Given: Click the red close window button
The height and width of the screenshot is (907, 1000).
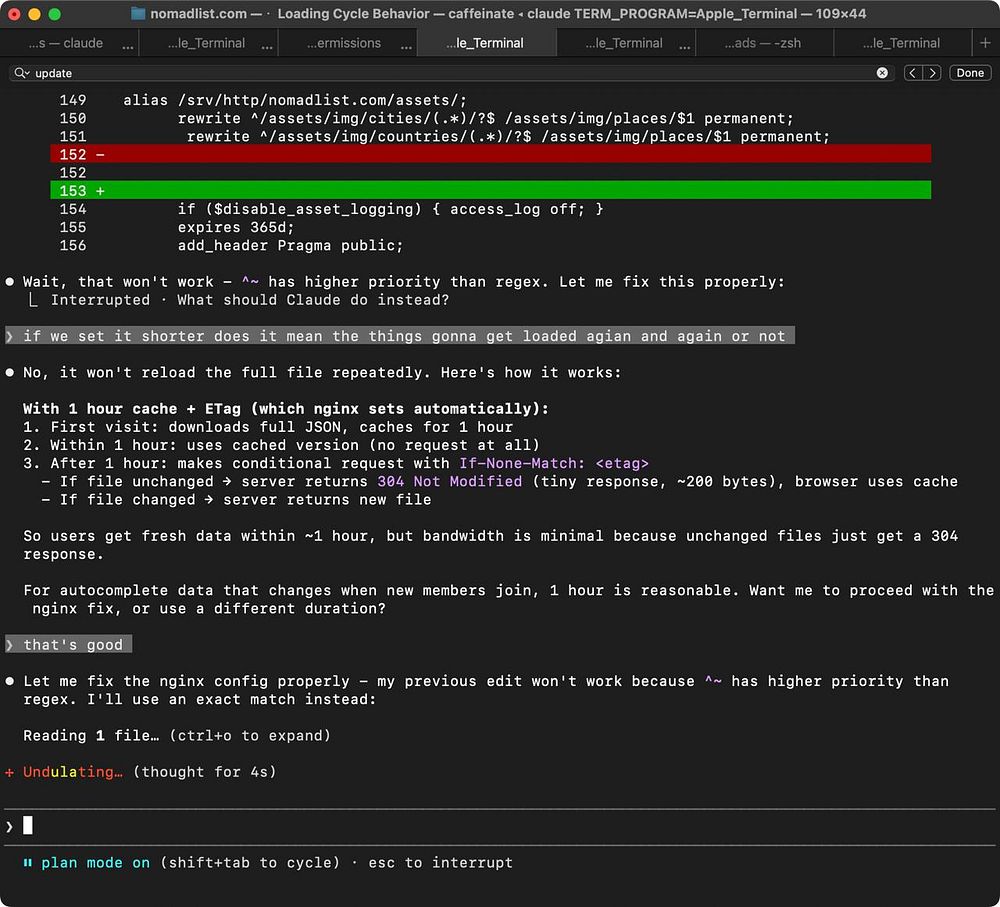Looking at the screenshot, I should click(x=14, y=13).
